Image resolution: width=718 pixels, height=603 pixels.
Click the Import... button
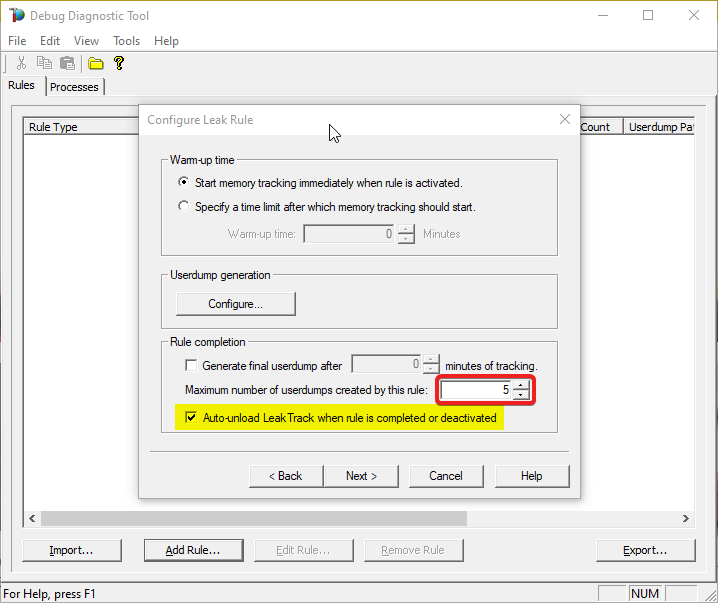(x=72, y=550)
